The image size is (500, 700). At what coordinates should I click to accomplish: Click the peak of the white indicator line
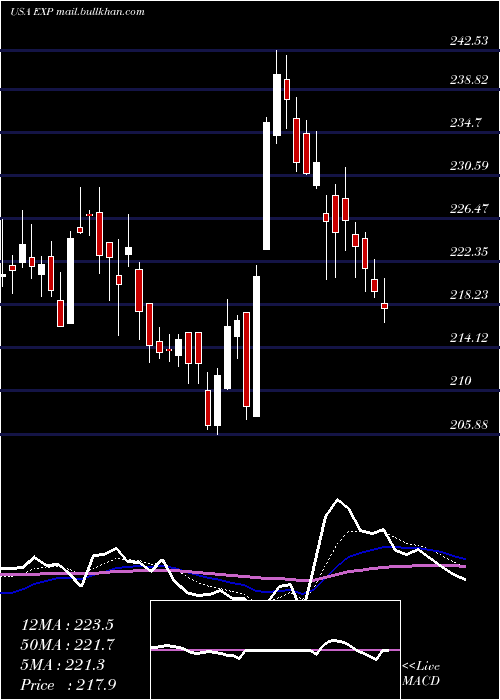tap(338, 499)
